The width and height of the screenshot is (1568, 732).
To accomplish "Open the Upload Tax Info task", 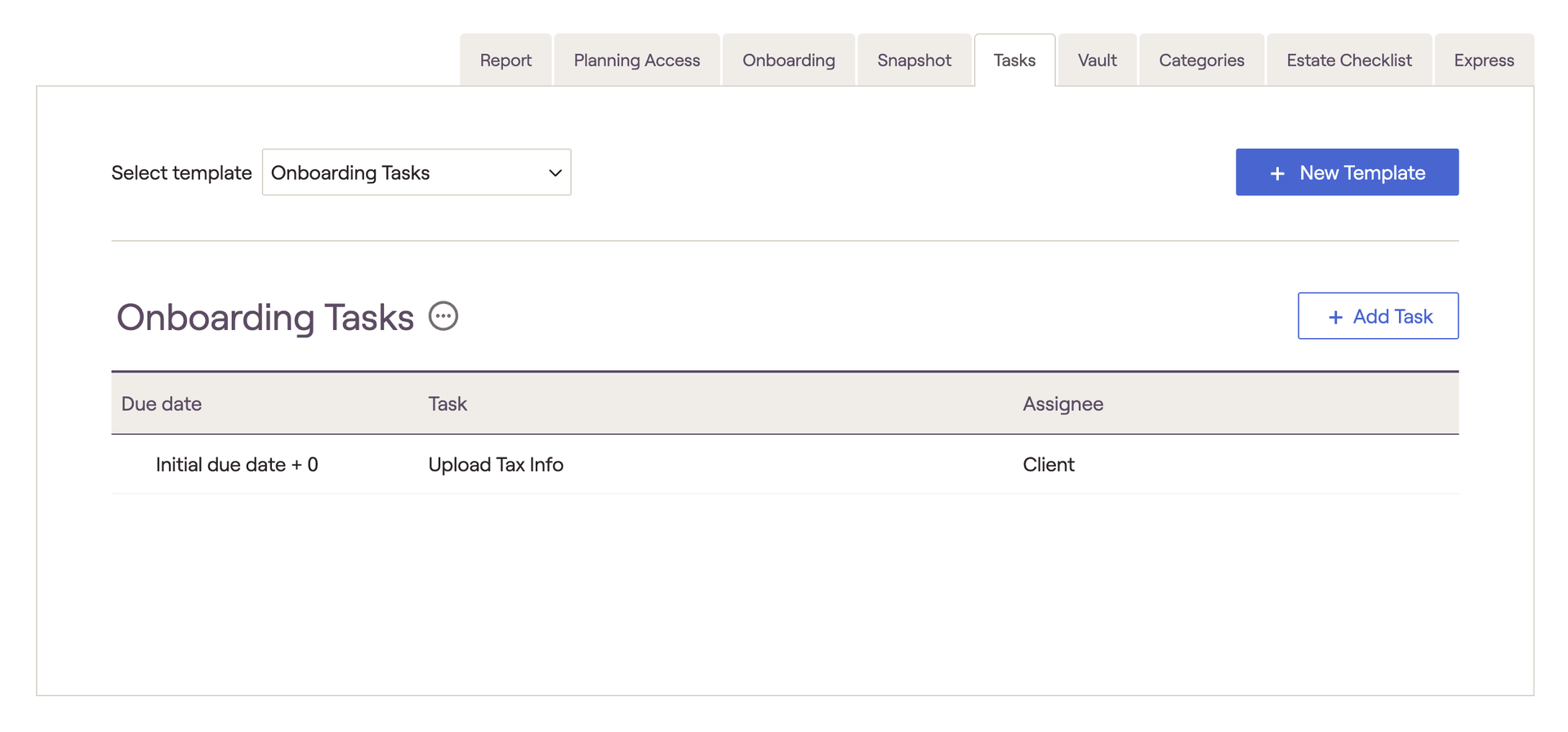I will (x=496, y=465).
